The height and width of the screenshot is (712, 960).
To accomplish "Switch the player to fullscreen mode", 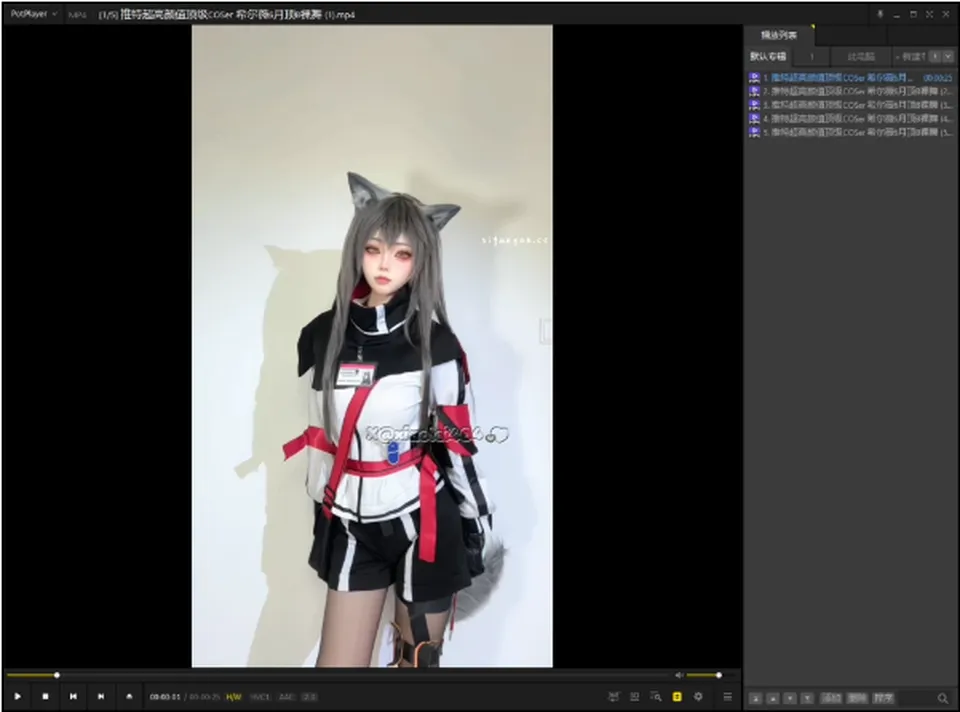I will pyautogui.click(x=929, y=14).
